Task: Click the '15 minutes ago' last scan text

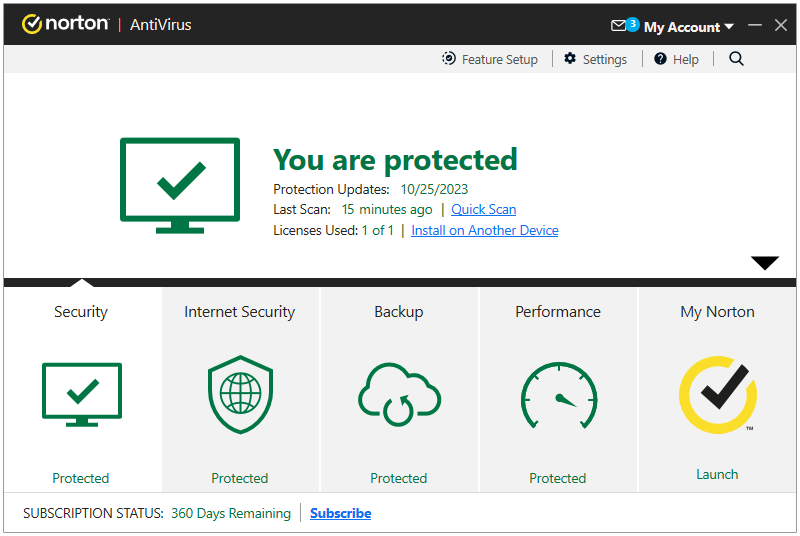Action: pos(387,209)
